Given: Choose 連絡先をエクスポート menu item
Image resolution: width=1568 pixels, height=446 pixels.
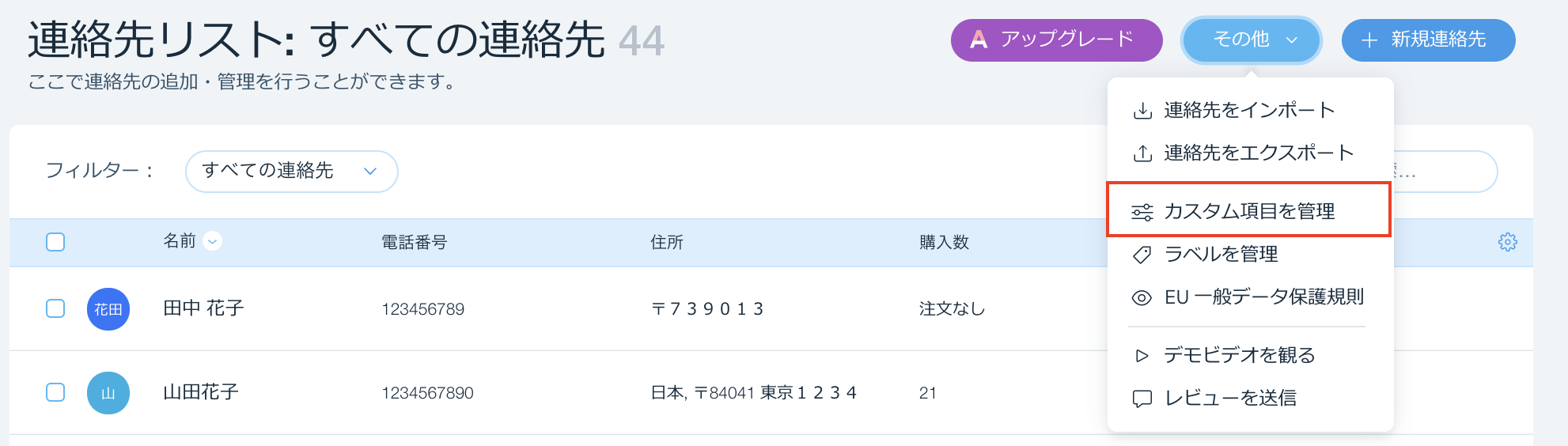Looking at the screenshot, I should (x=1258, y=153).
